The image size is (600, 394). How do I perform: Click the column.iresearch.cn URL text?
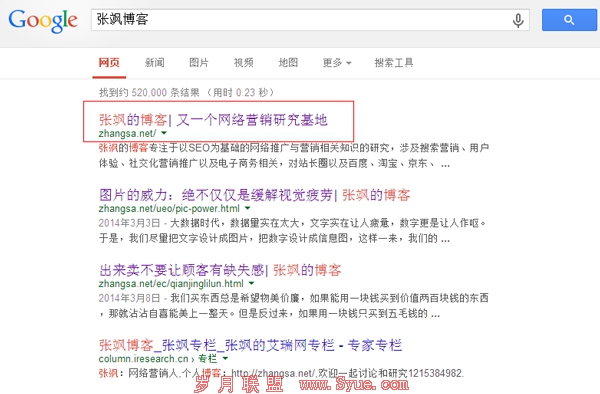(x=143, y=359)
